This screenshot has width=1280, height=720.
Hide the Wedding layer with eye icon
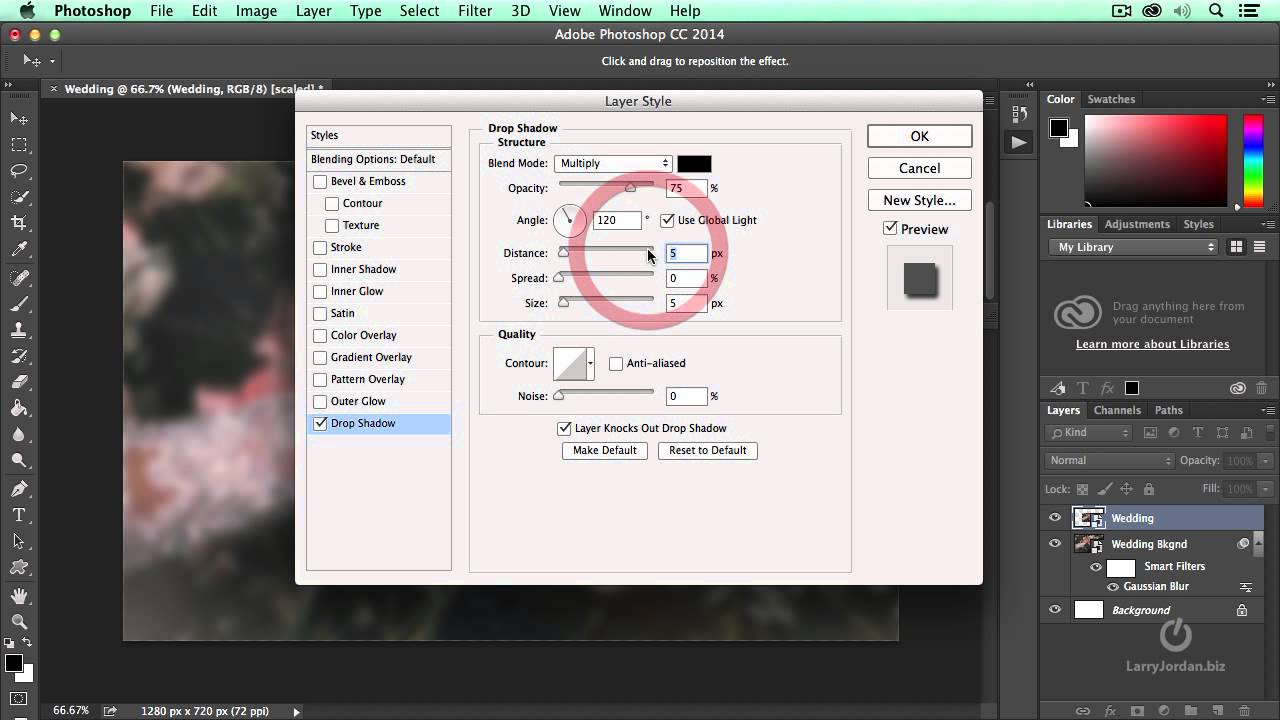coord(1055,518)
